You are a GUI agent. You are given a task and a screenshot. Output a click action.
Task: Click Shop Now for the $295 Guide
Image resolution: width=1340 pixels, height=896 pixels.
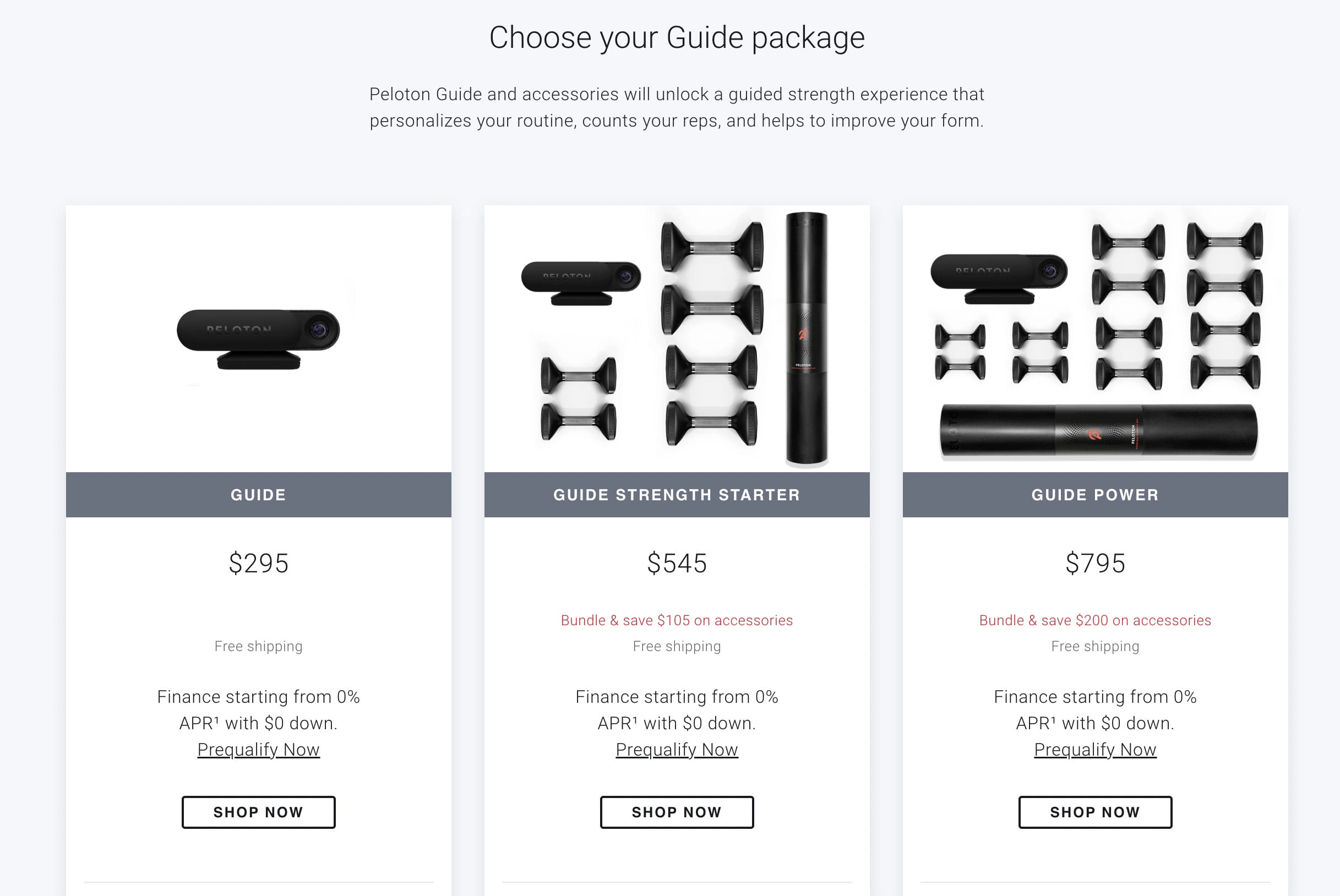258,812
